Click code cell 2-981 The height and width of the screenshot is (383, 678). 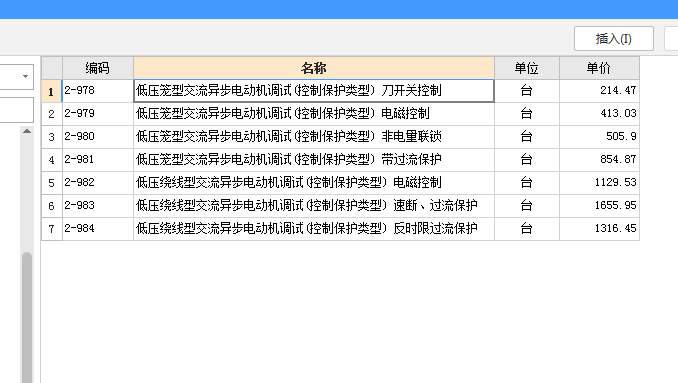click(98, 160)
